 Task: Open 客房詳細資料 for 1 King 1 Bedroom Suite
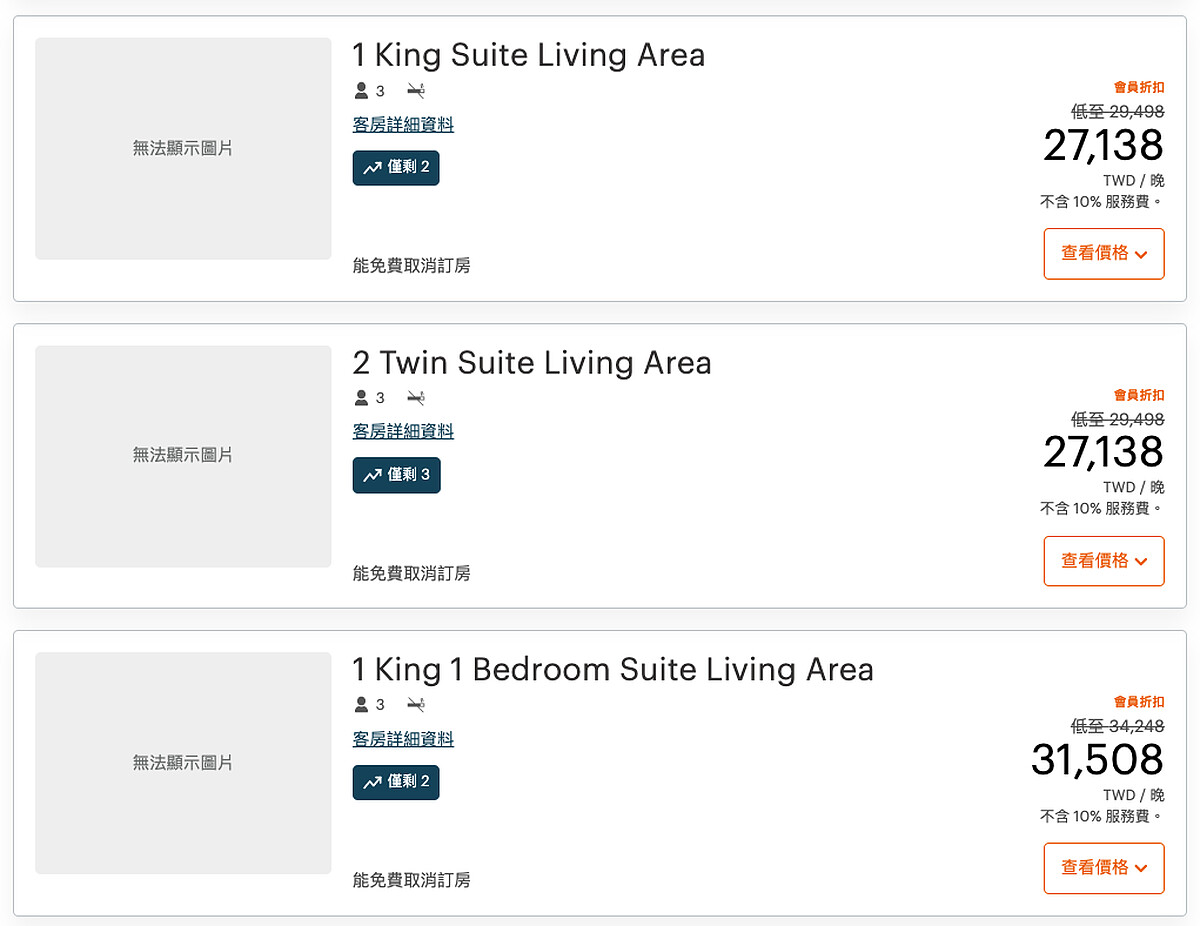click(403, 739)
